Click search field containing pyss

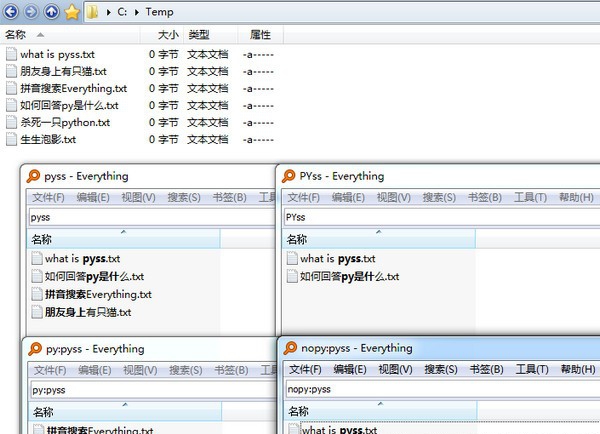click(152, 217)
